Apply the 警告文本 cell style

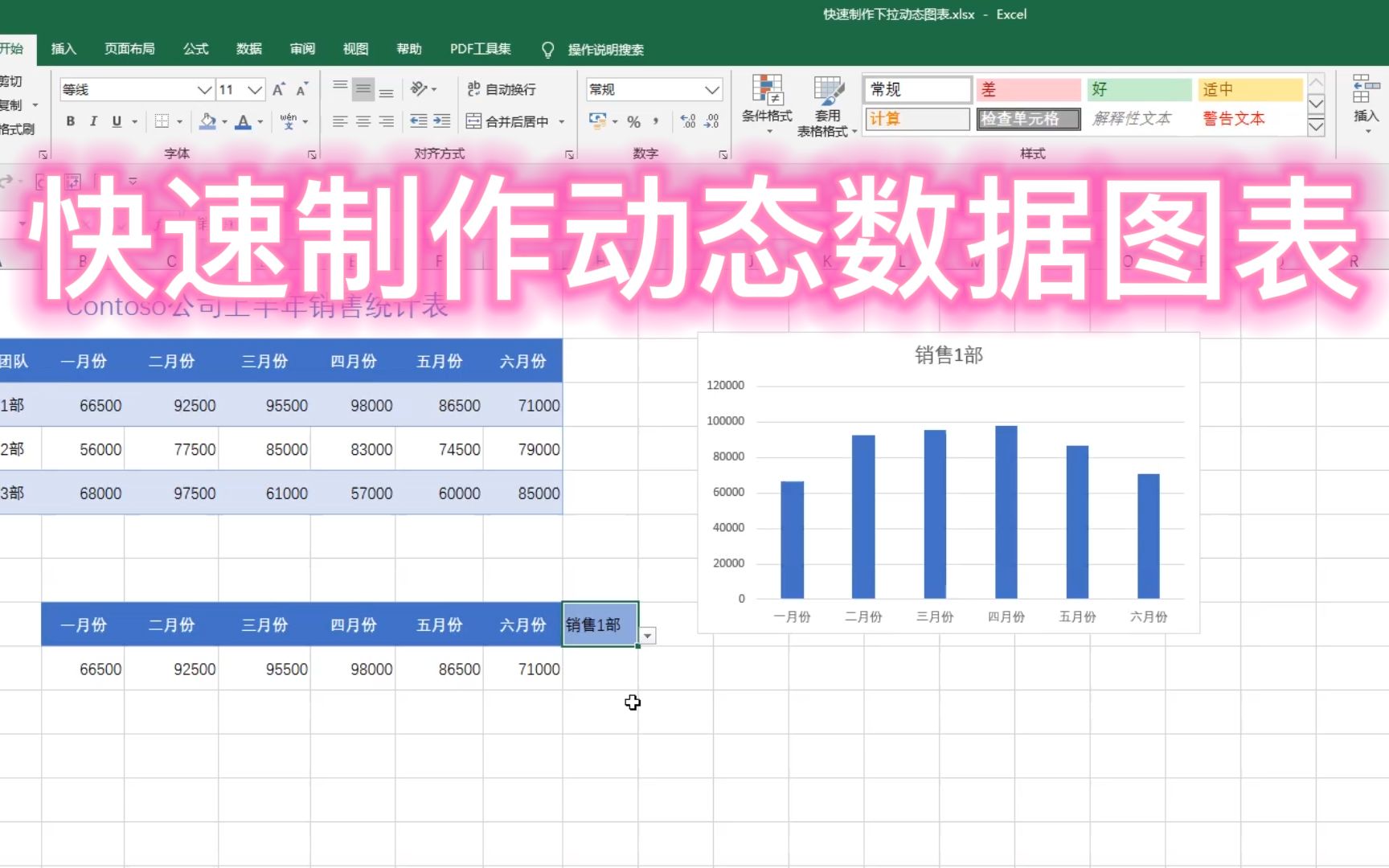pos(1250,119)
